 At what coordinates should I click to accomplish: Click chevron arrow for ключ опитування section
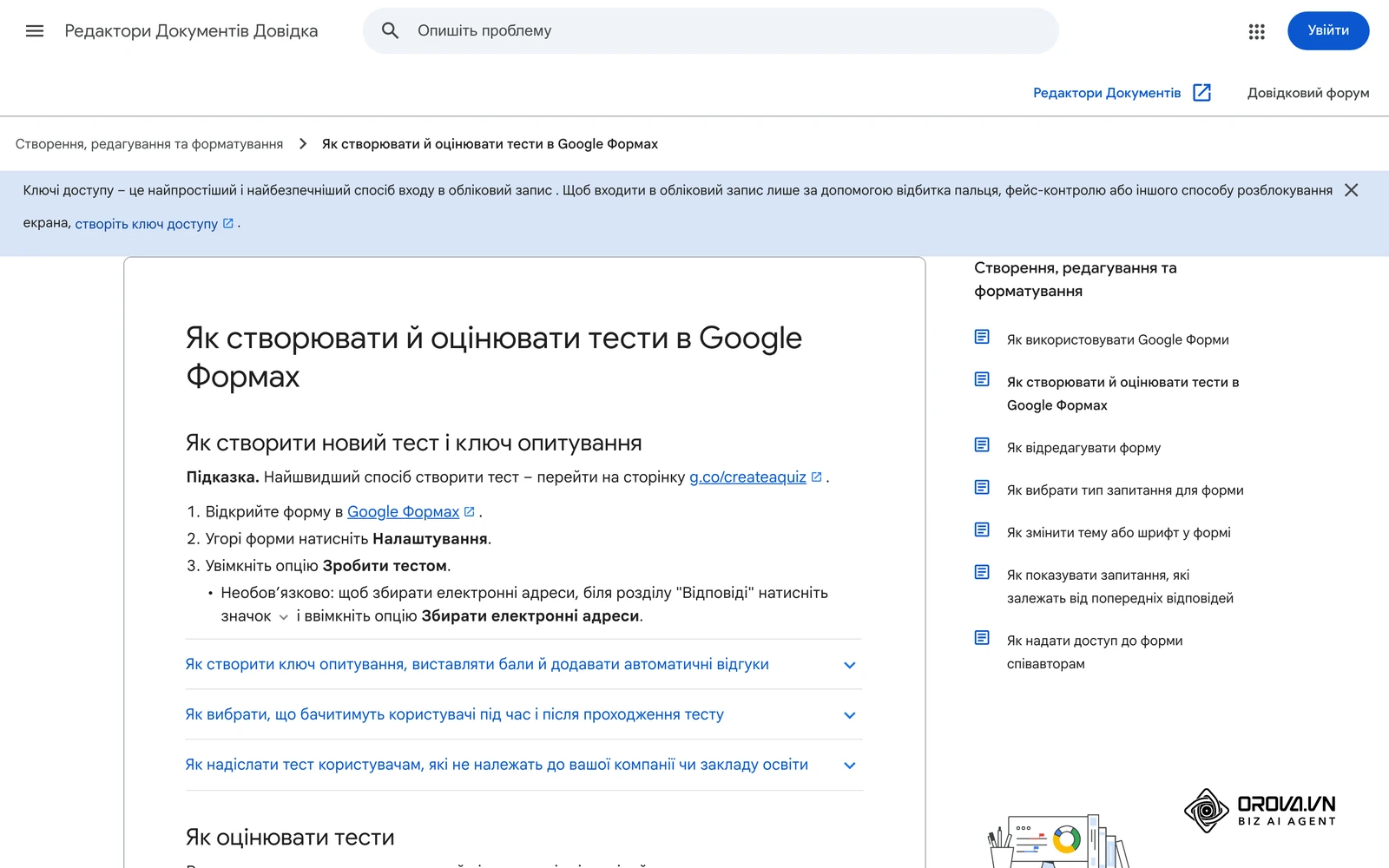point(850,666)
